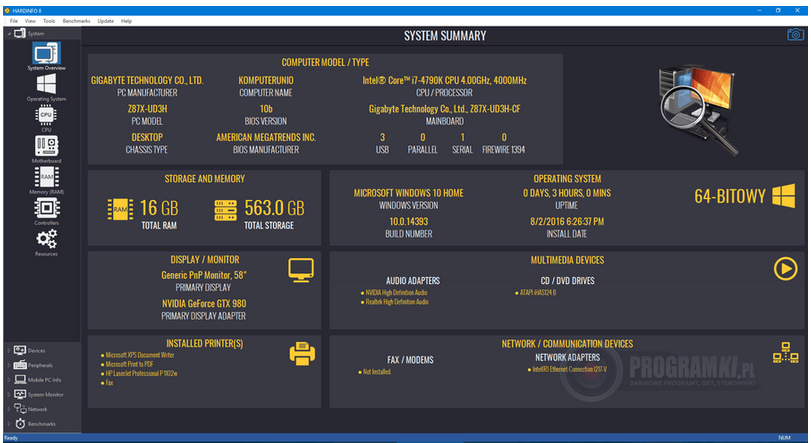Select the Operating System sidebar icon
Image resolution: width=811 pixels, height=443 pixels.
point(46,84)
